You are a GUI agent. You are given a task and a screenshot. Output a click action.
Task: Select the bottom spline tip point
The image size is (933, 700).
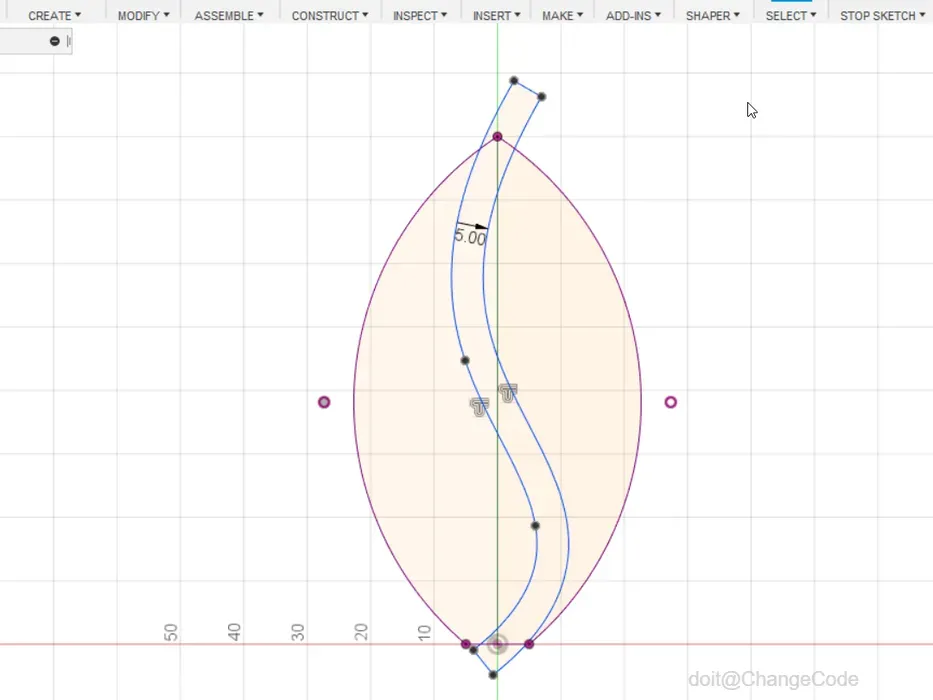point(493,675)
